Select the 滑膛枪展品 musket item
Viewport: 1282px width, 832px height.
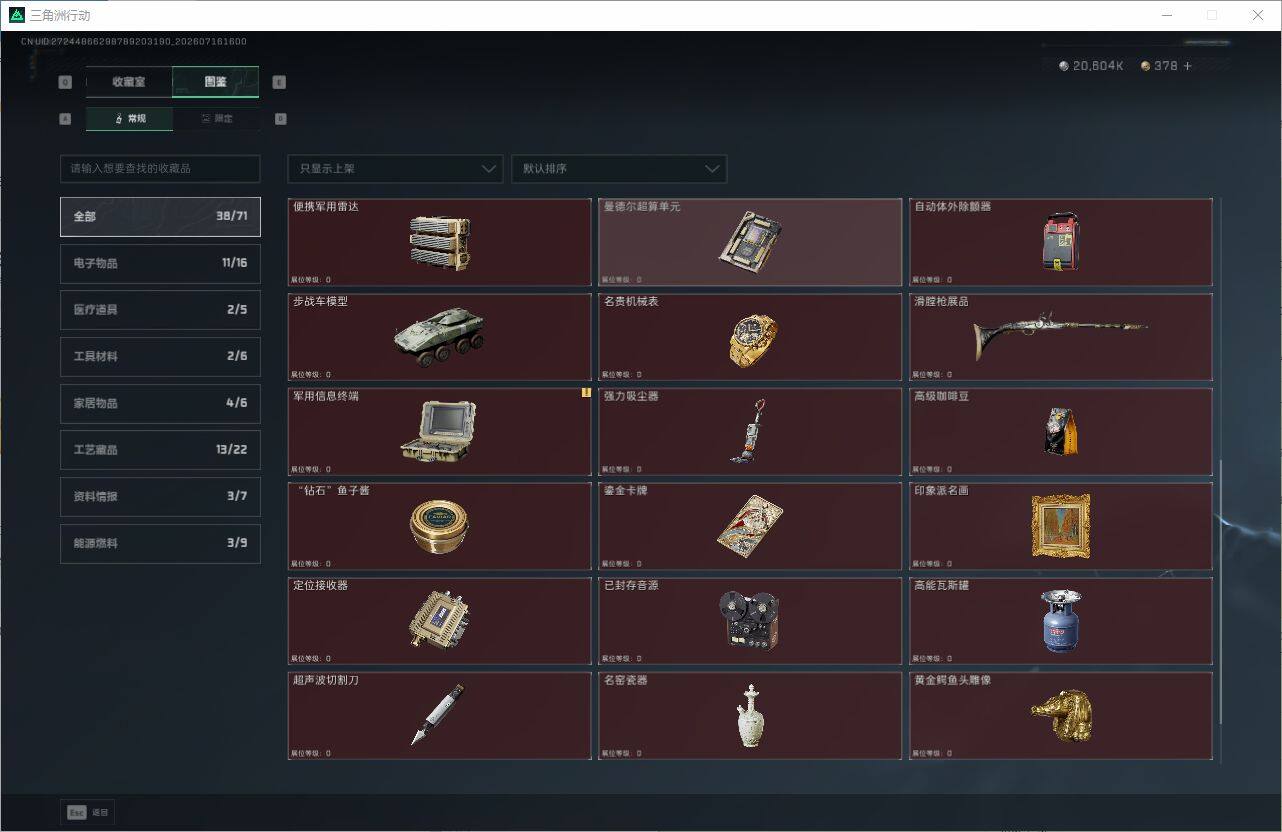coord(1061,337)
